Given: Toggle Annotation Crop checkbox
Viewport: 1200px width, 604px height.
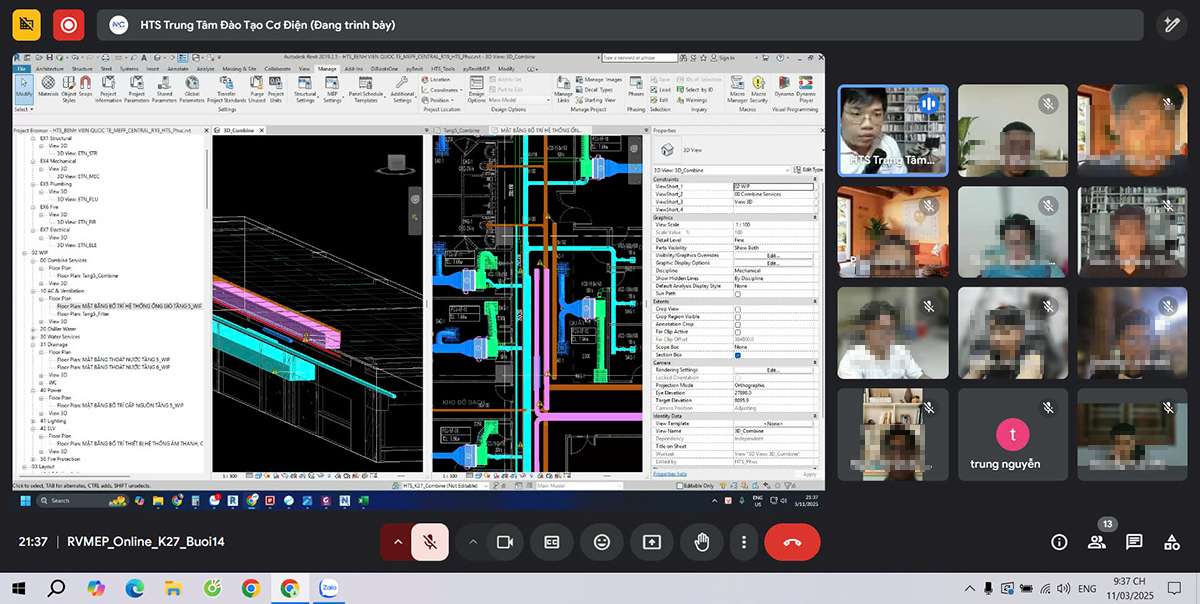Looking at the screenshot, I should tap(738, 324).
